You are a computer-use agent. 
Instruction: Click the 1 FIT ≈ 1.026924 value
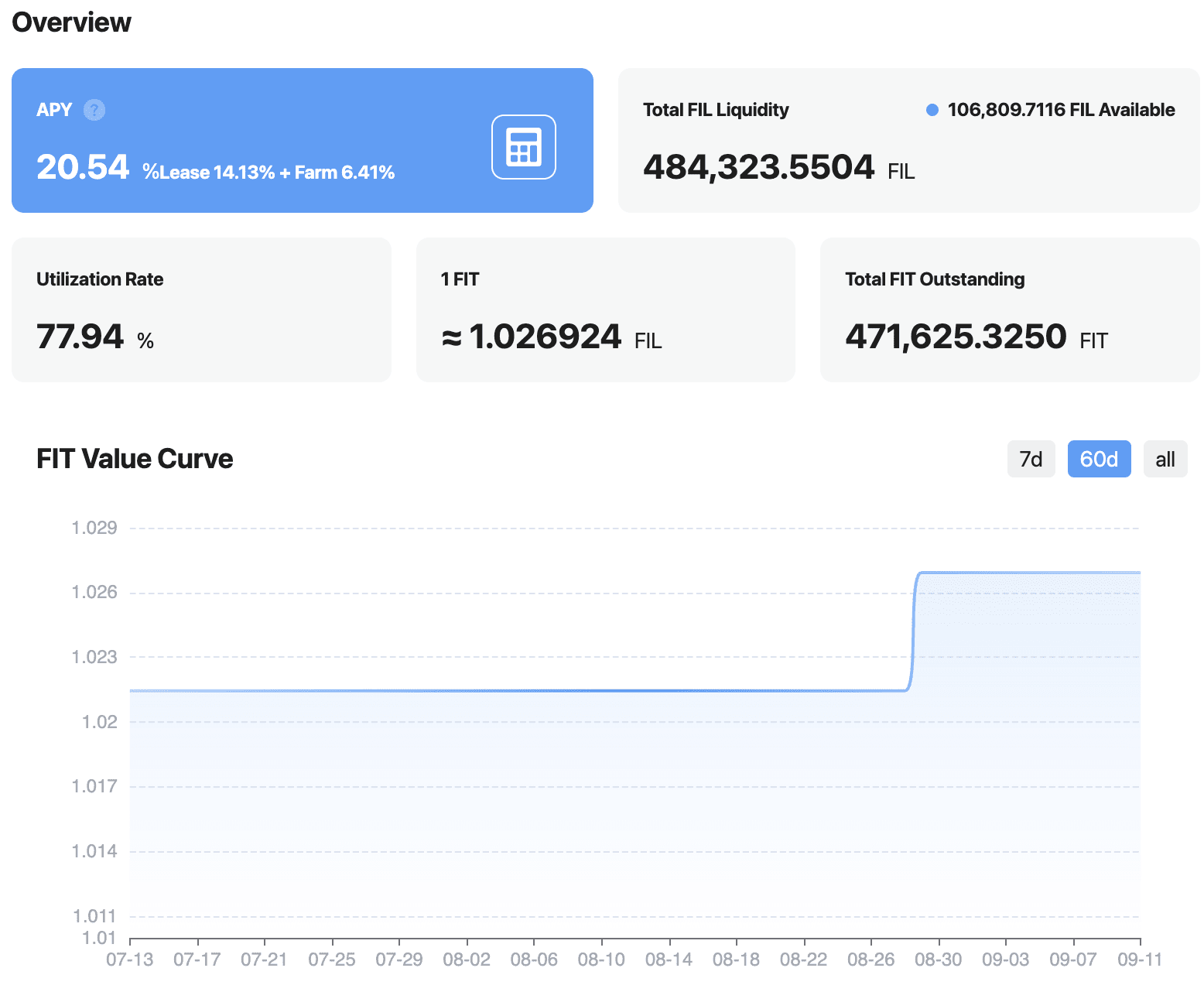545,337
